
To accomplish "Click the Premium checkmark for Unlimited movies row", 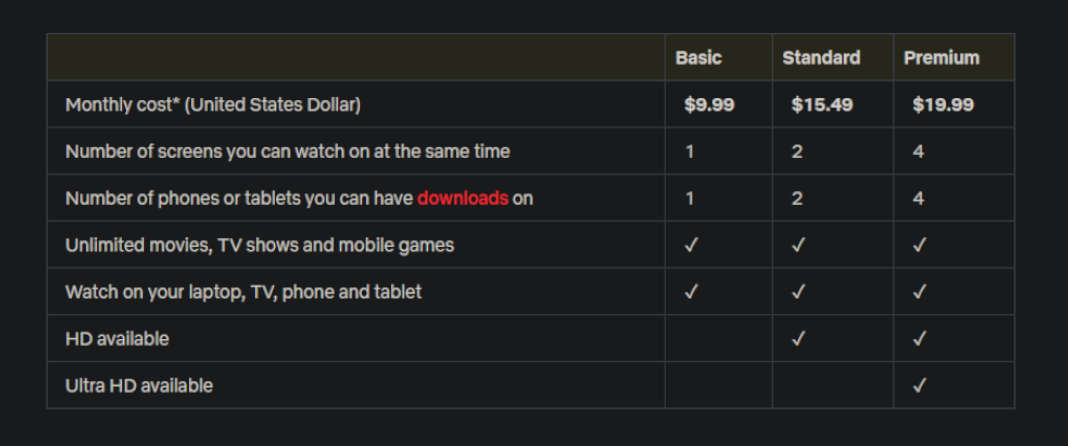I will coord(919,245).
